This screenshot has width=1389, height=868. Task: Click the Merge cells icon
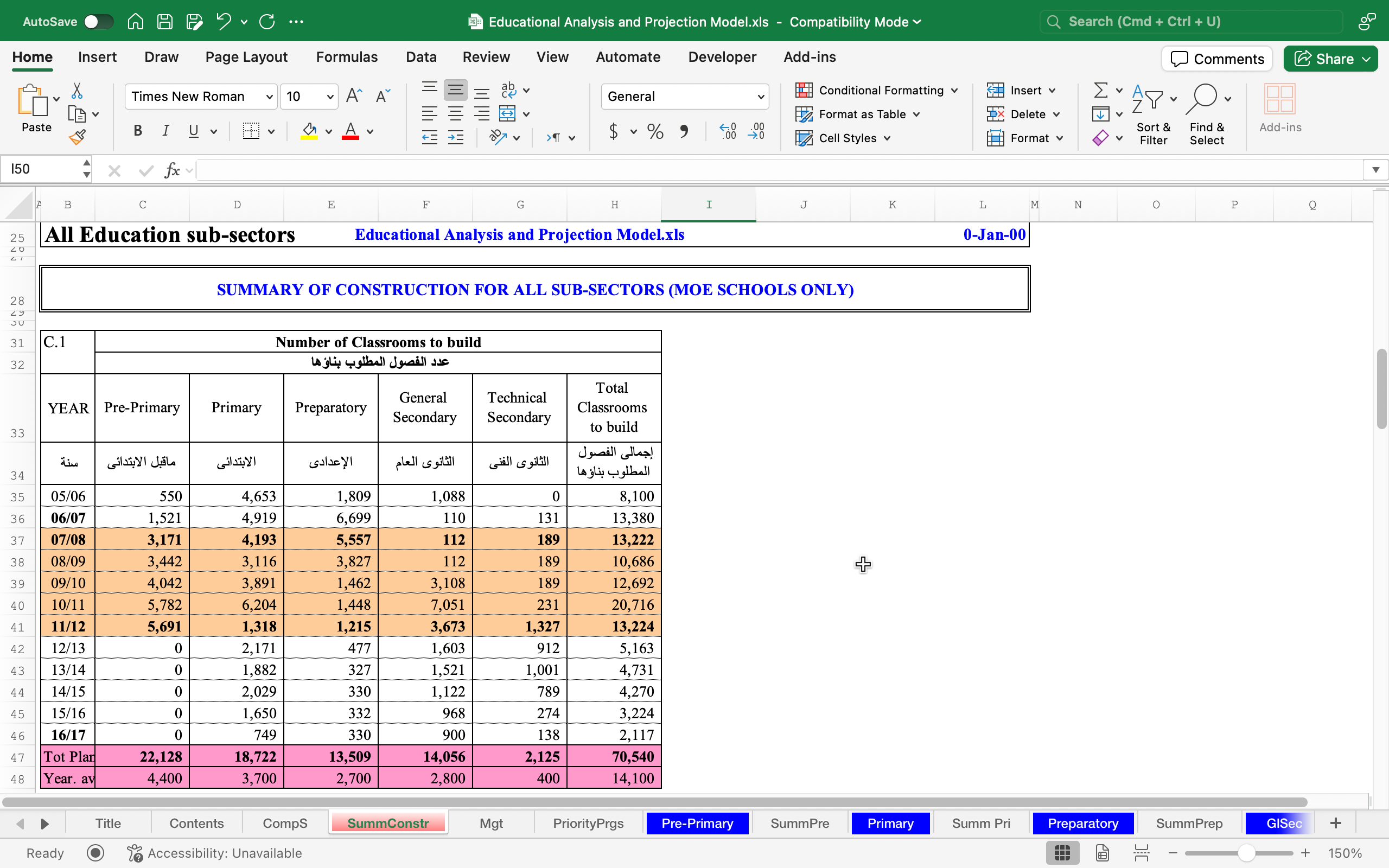(507, 114)
